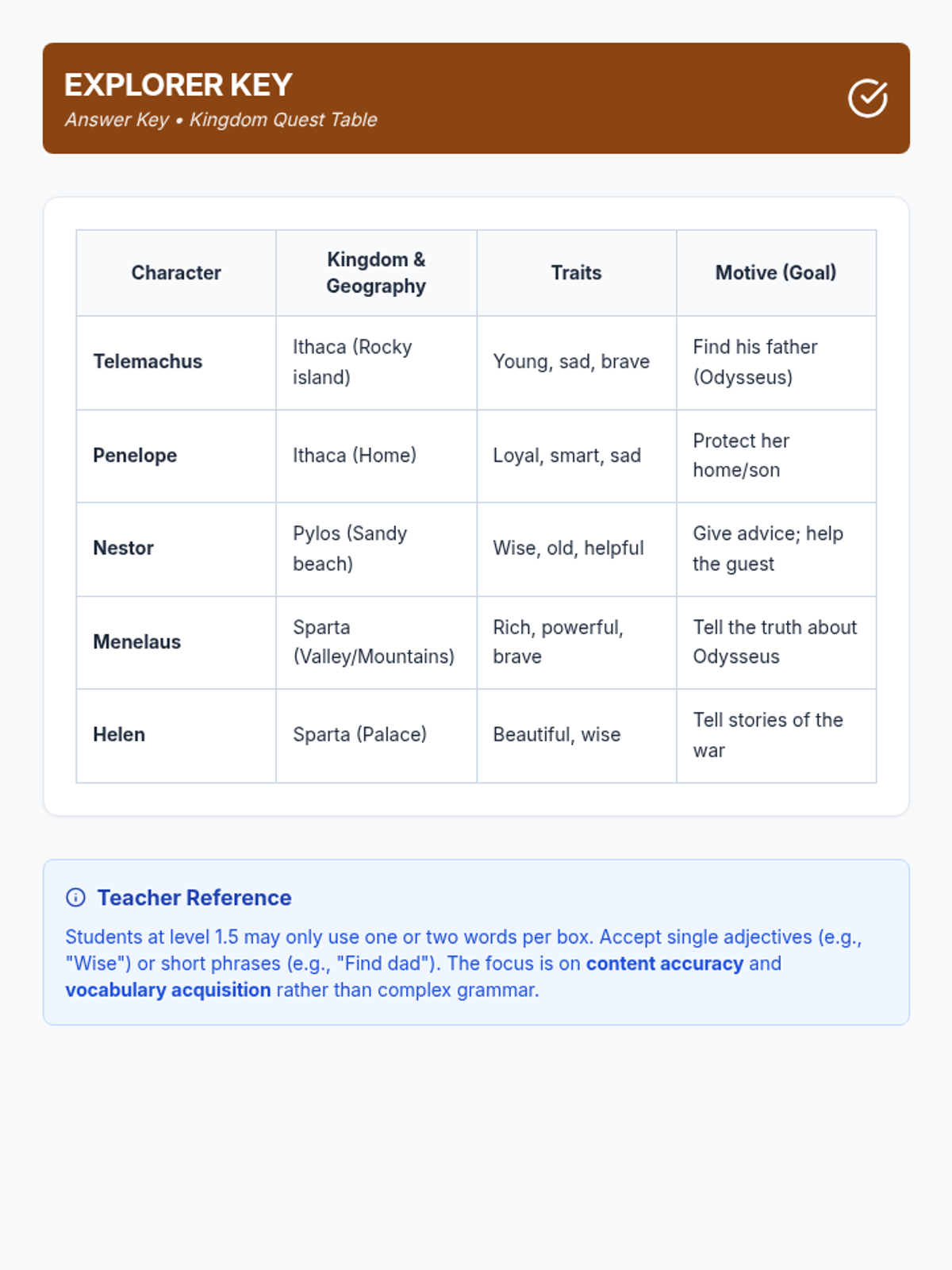This screenshot has height=1270, width=952.
Task: Click the Answer Key subtitle text
Action: [x=221, y=120]
